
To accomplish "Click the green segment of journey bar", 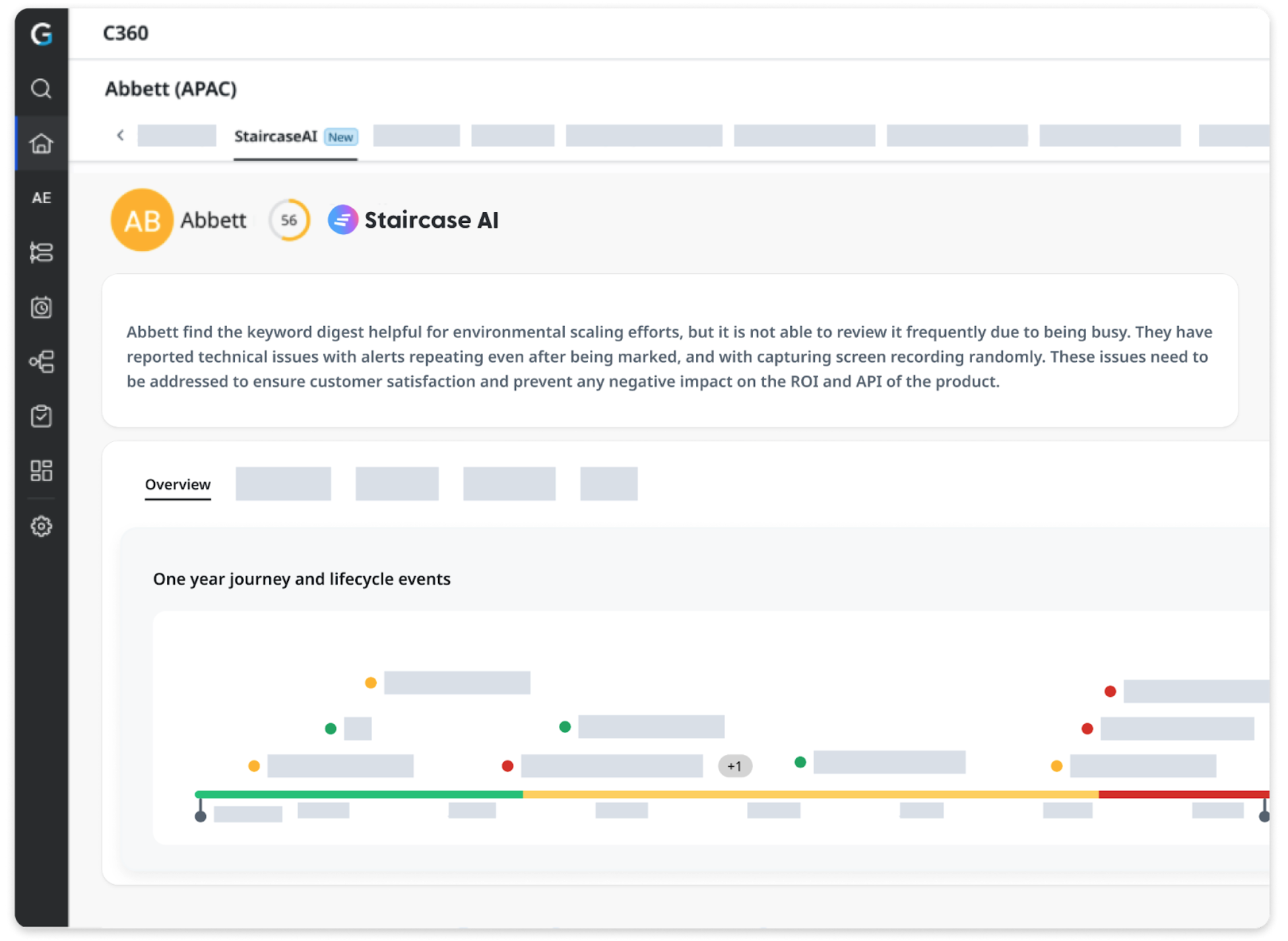I will 359,795.
